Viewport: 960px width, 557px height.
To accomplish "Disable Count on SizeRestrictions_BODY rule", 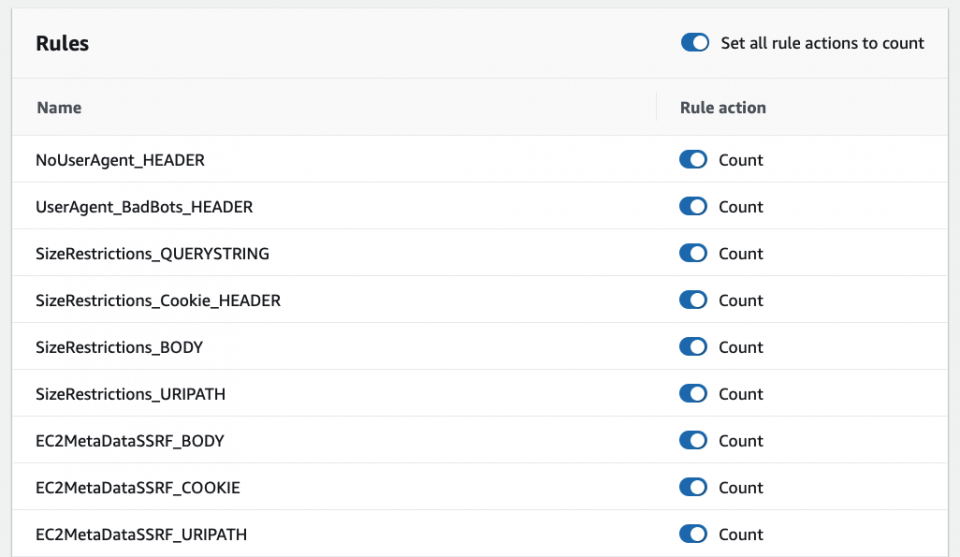I will click(693, 347).
